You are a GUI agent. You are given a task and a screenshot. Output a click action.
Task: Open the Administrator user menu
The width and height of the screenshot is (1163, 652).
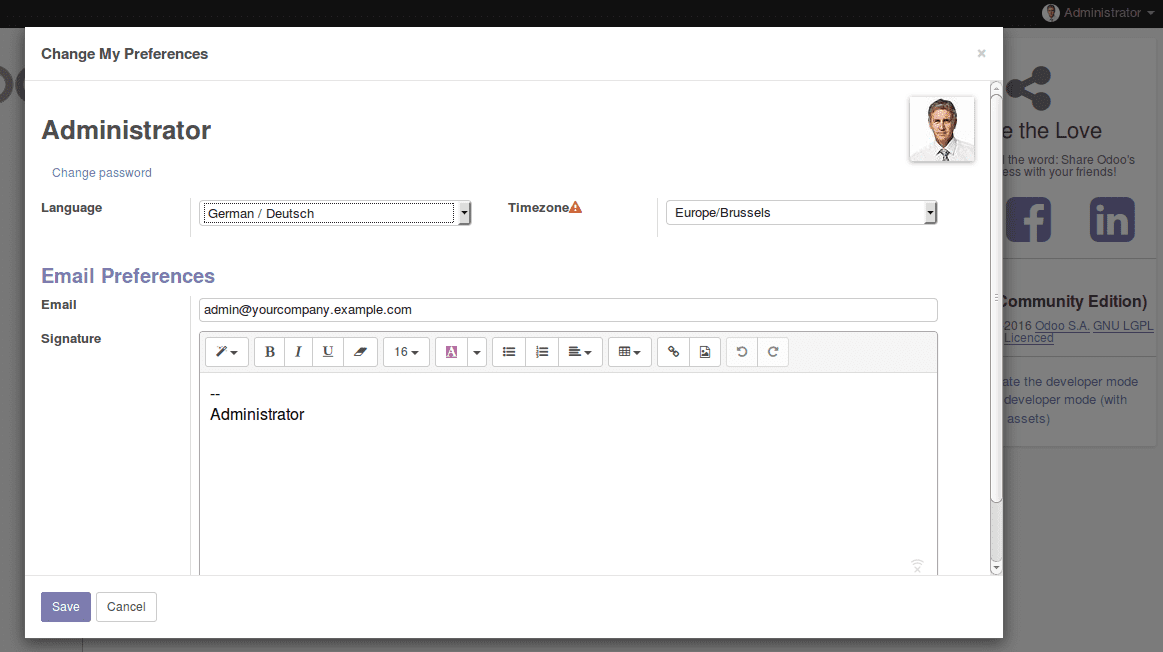click(1101, 13)
